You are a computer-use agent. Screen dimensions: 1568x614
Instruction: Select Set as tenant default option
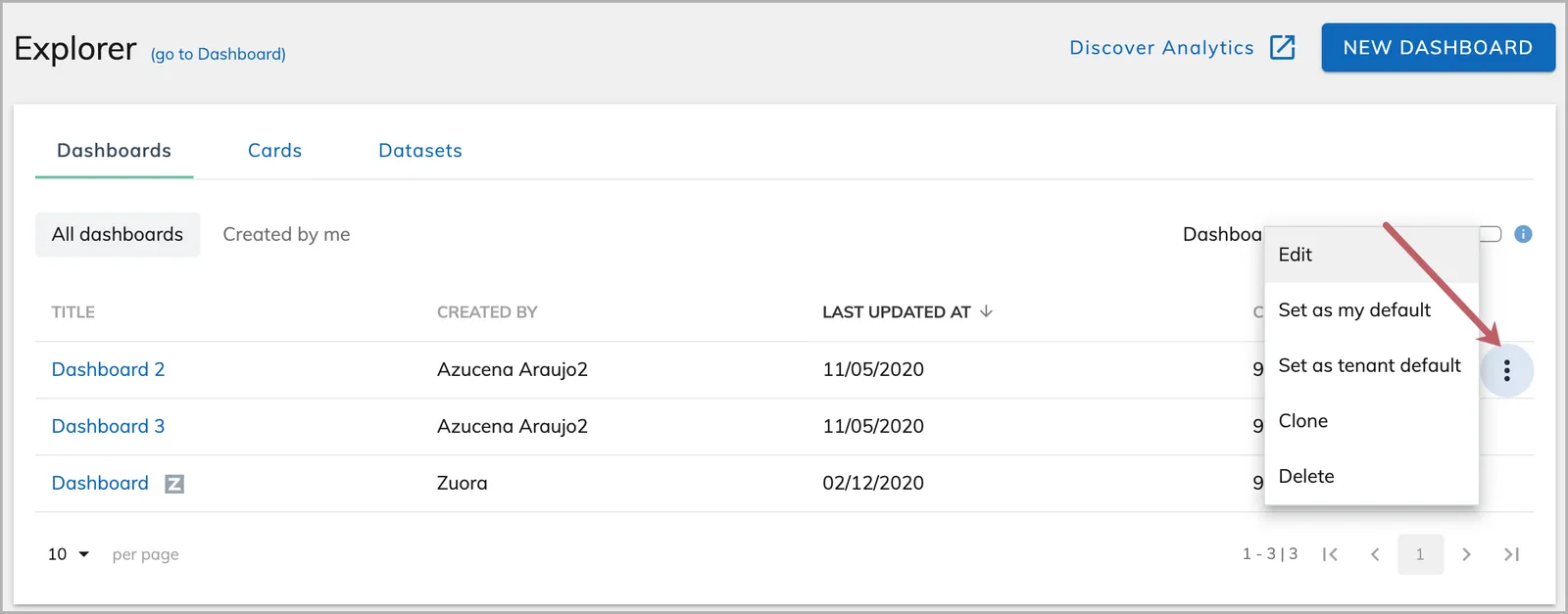[x=1371, y=365]
